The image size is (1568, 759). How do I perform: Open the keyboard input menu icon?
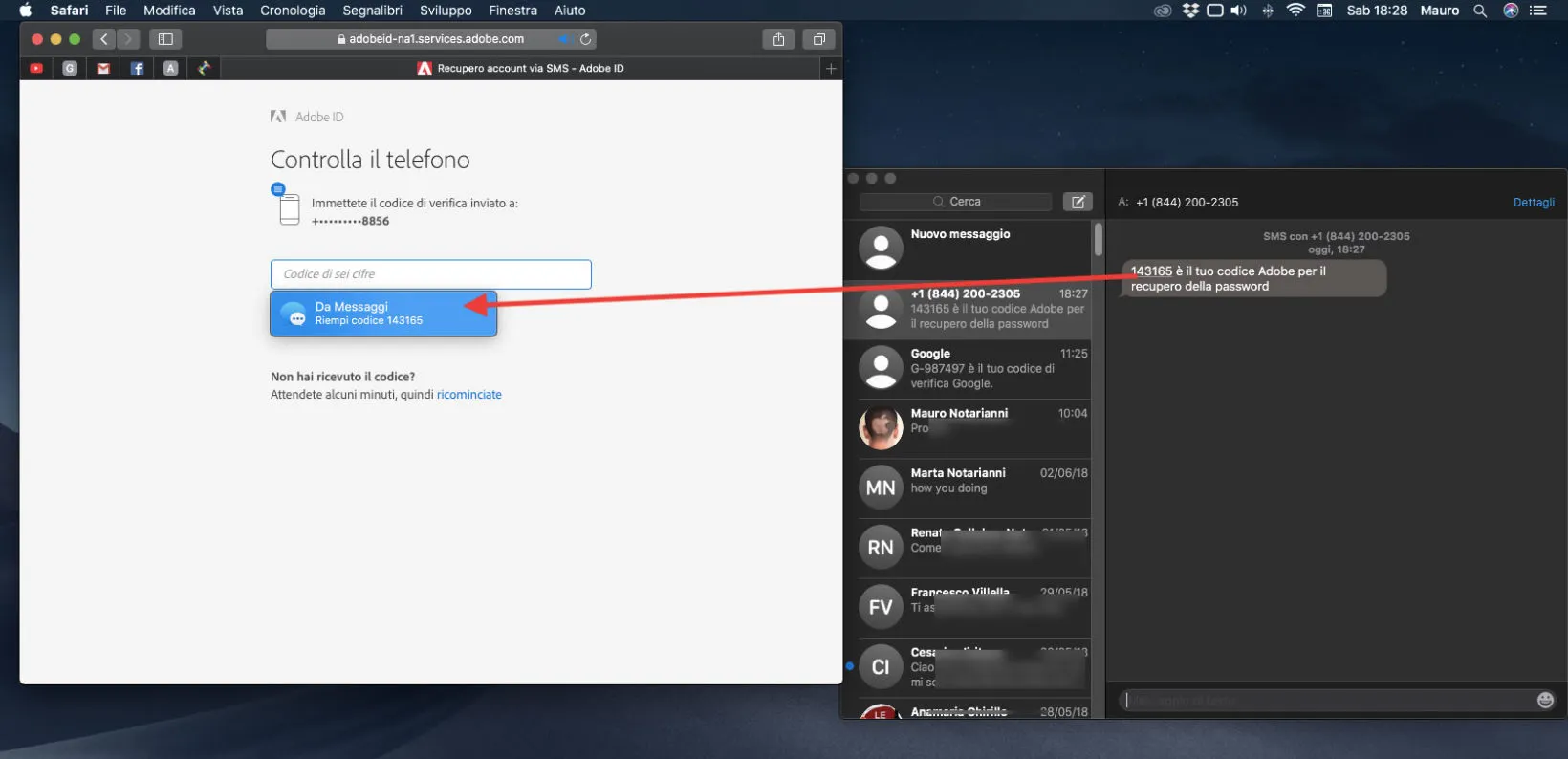tap(1324, 11)
